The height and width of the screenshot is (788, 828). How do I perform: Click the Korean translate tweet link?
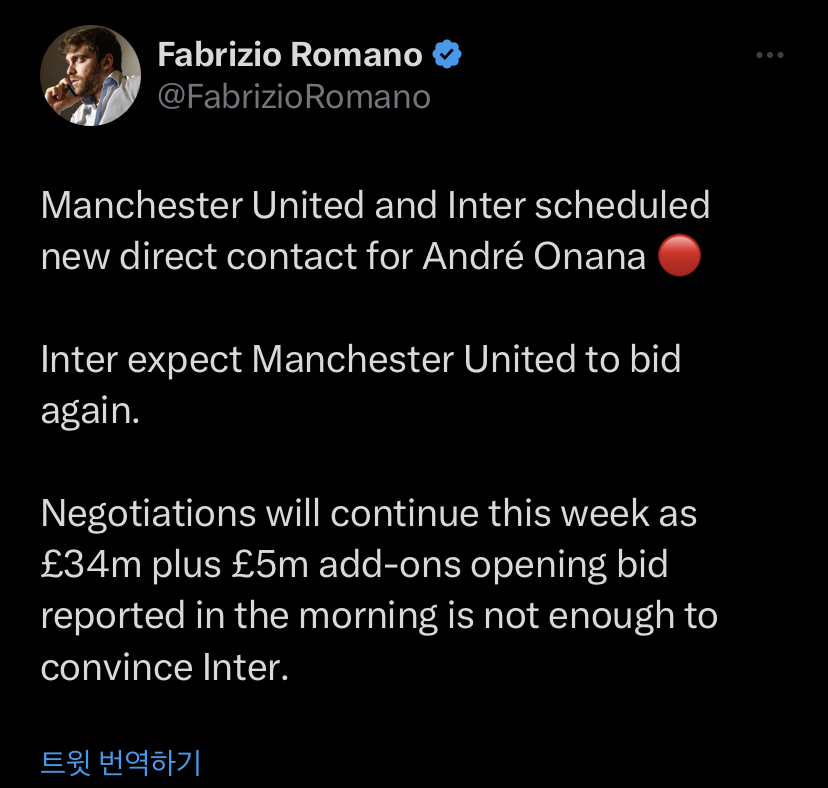[x=121, y=762]
